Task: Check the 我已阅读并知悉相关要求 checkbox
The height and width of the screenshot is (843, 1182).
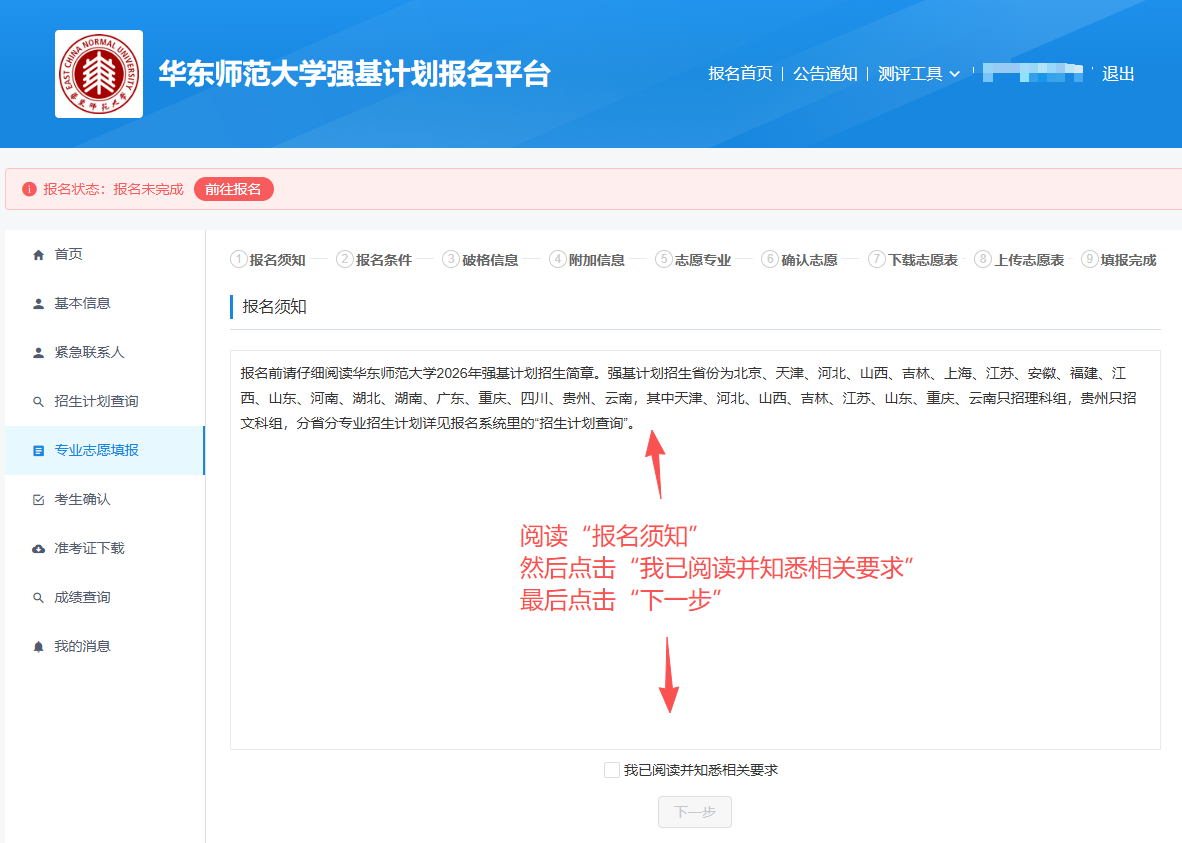Action: pyautogui.click(x=612, y=770)
